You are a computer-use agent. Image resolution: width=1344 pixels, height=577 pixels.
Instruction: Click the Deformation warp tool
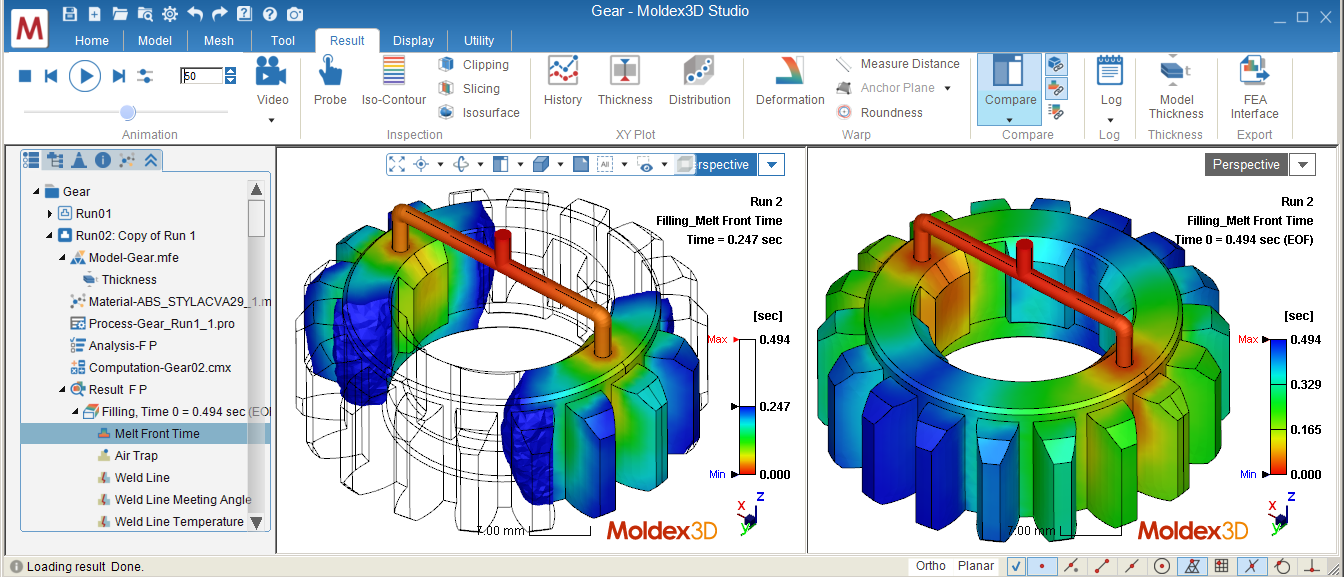coord(789,80)
